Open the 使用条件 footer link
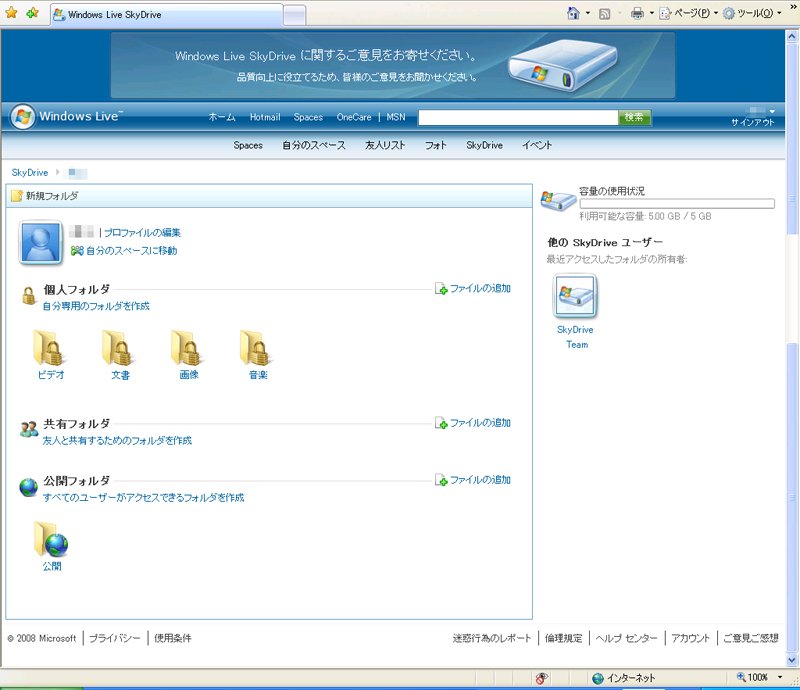The width and height of the screenshot is (800, 690). [x=173, y=638]
